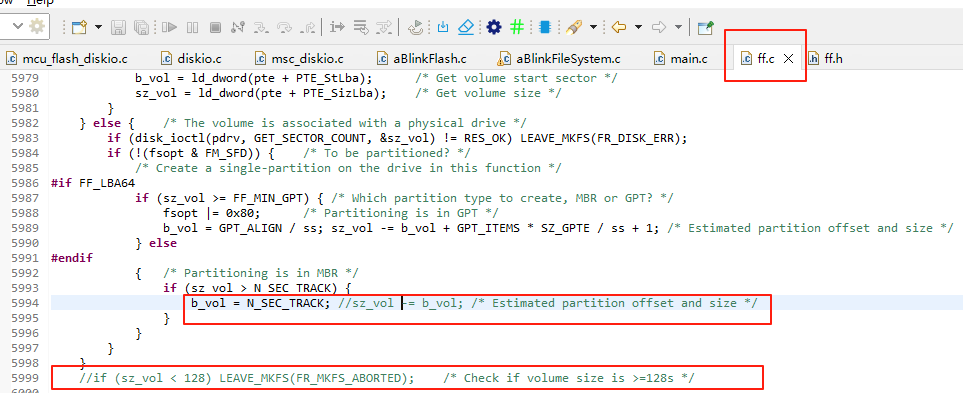Click the New file toolbar icon

[79, 27]
